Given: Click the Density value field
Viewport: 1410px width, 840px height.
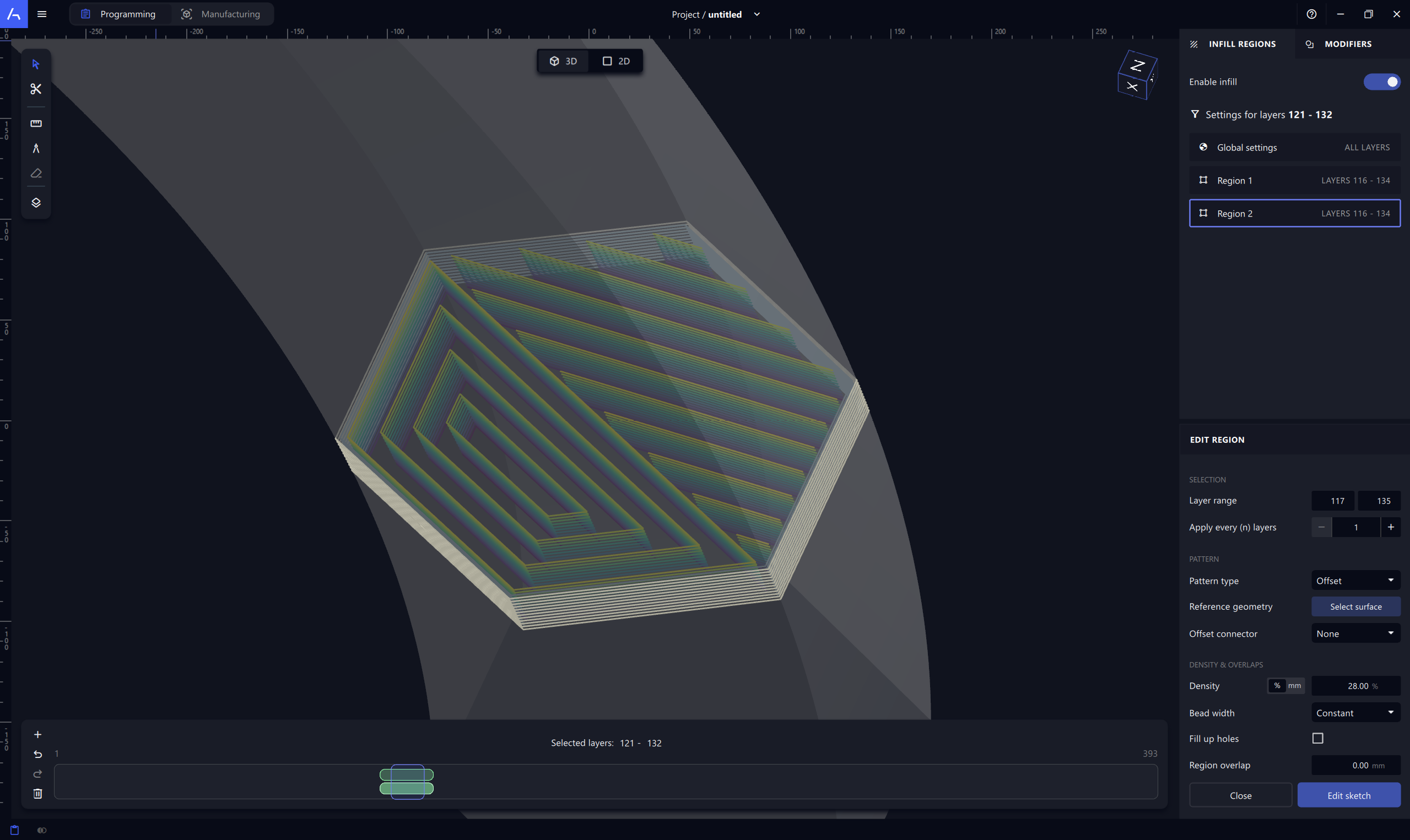Looking at the screenshot, I should point(1355,685).
